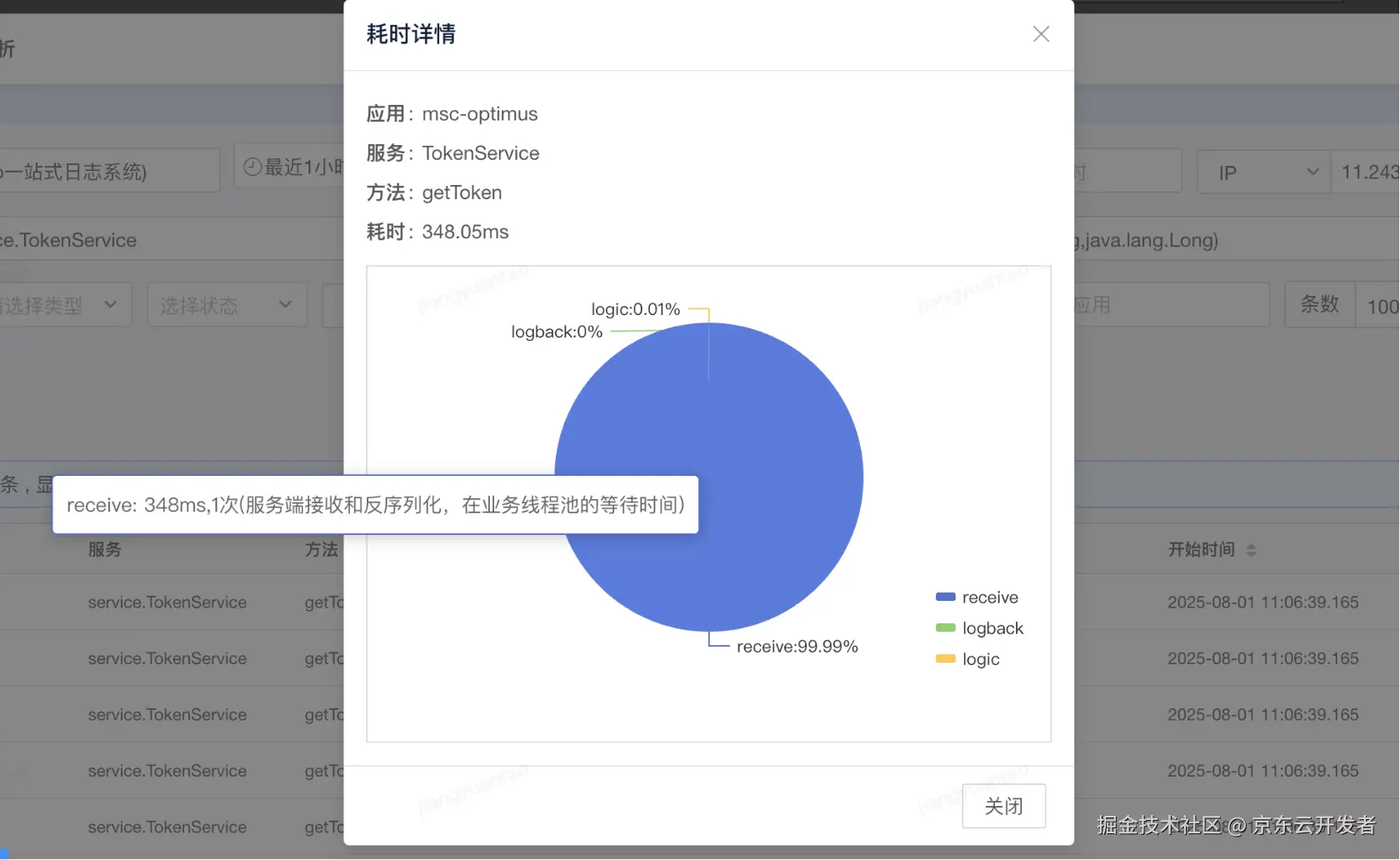Image resolution: width=1400 pixels, height=860 pixels.
Task: Click the 服务 column header in the table
Action: [104, 549]
